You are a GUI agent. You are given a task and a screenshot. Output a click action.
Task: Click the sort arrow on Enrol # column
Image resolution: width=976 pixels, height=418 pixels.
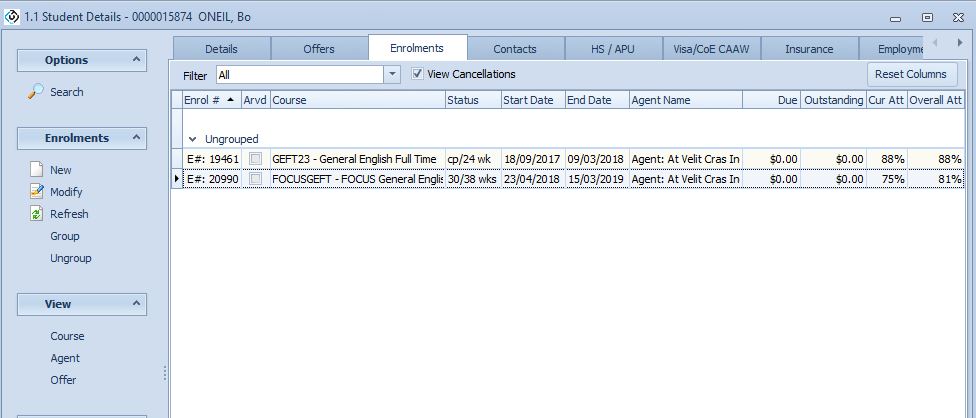(x=231, y=100)
